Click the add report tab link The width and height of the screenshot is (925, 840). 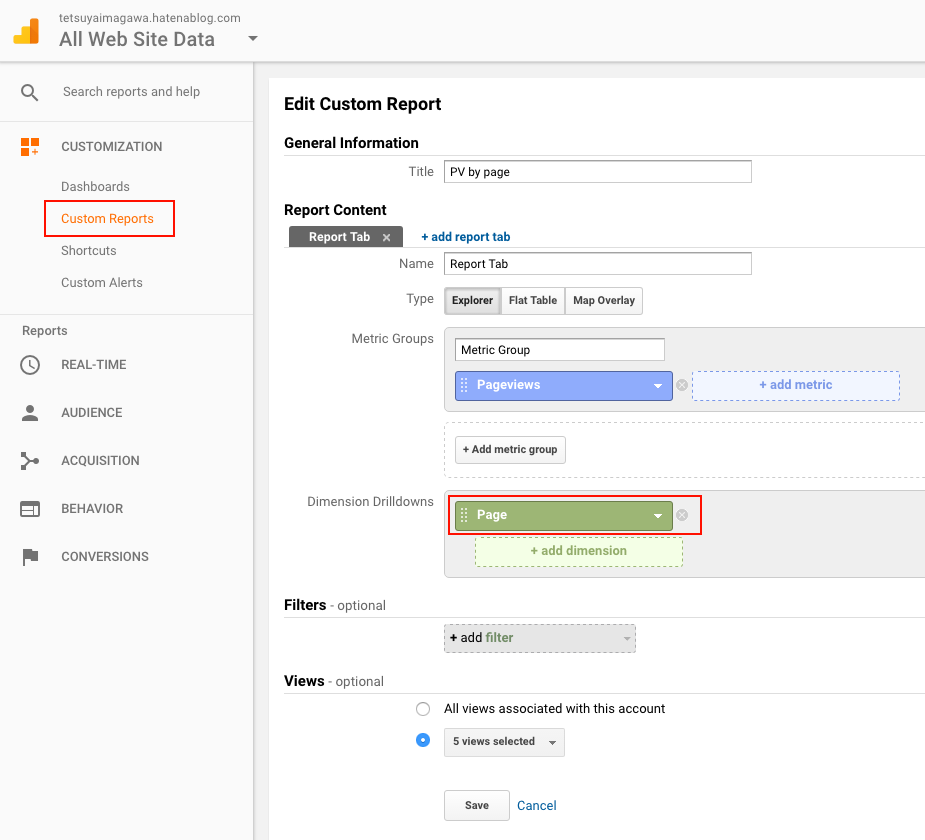[x=465, y=237]
